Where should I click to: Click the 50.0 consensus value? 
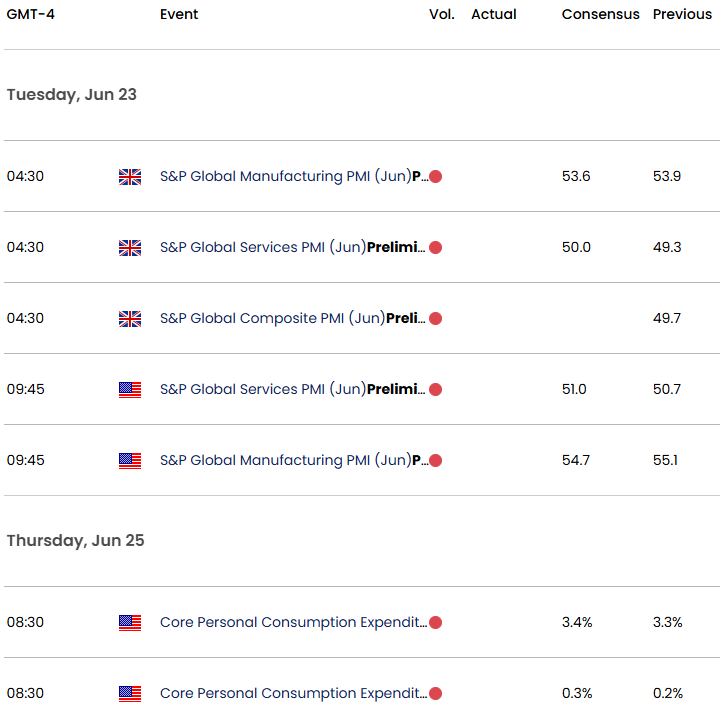pos(576,247)
